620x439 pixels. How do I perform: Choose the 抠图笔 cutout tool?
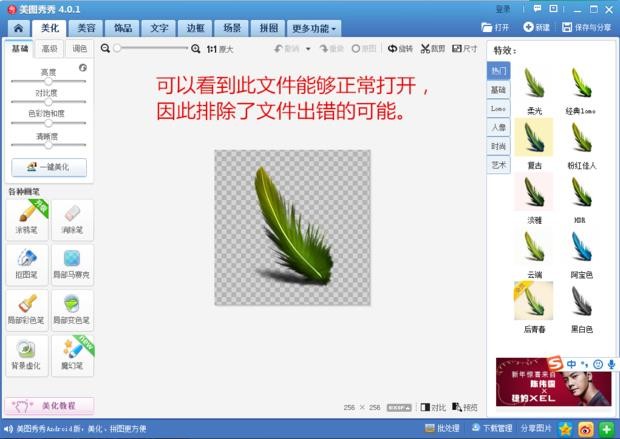pos(27,263)
